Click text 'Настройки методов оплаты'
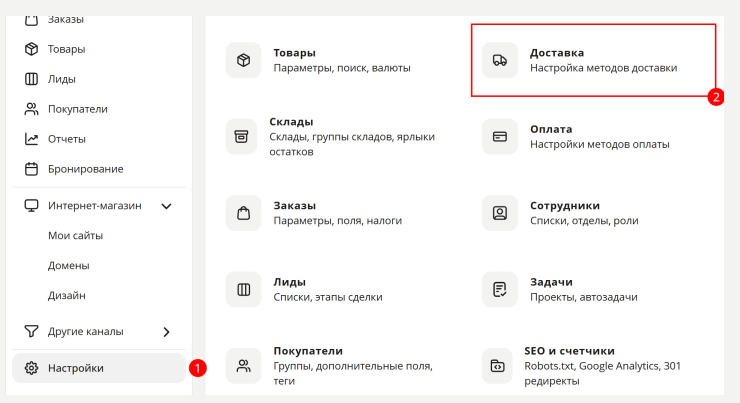740x403 pixels. click(599, 144)
